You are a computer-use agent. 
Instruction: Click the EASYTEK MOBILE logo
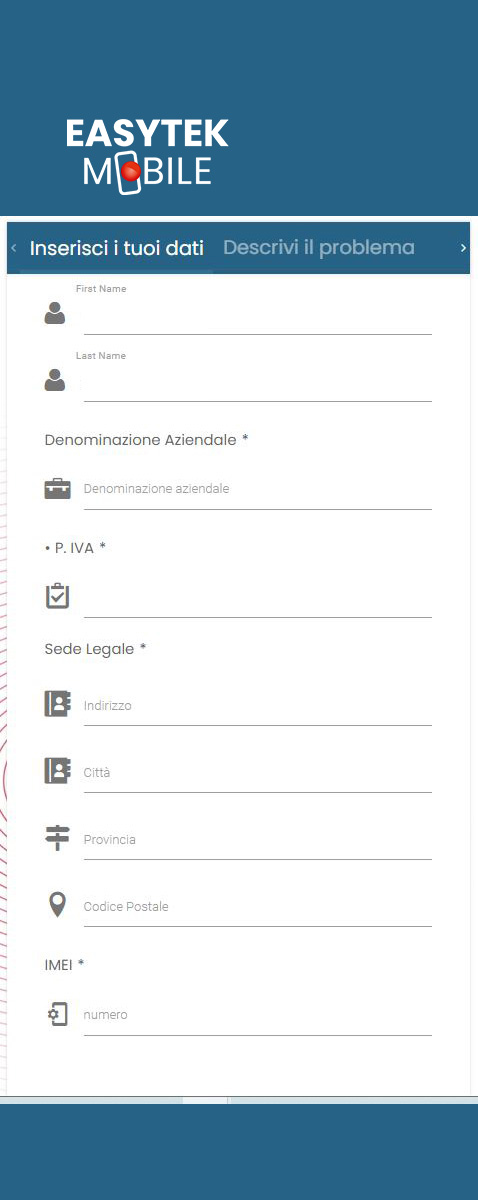147,153
